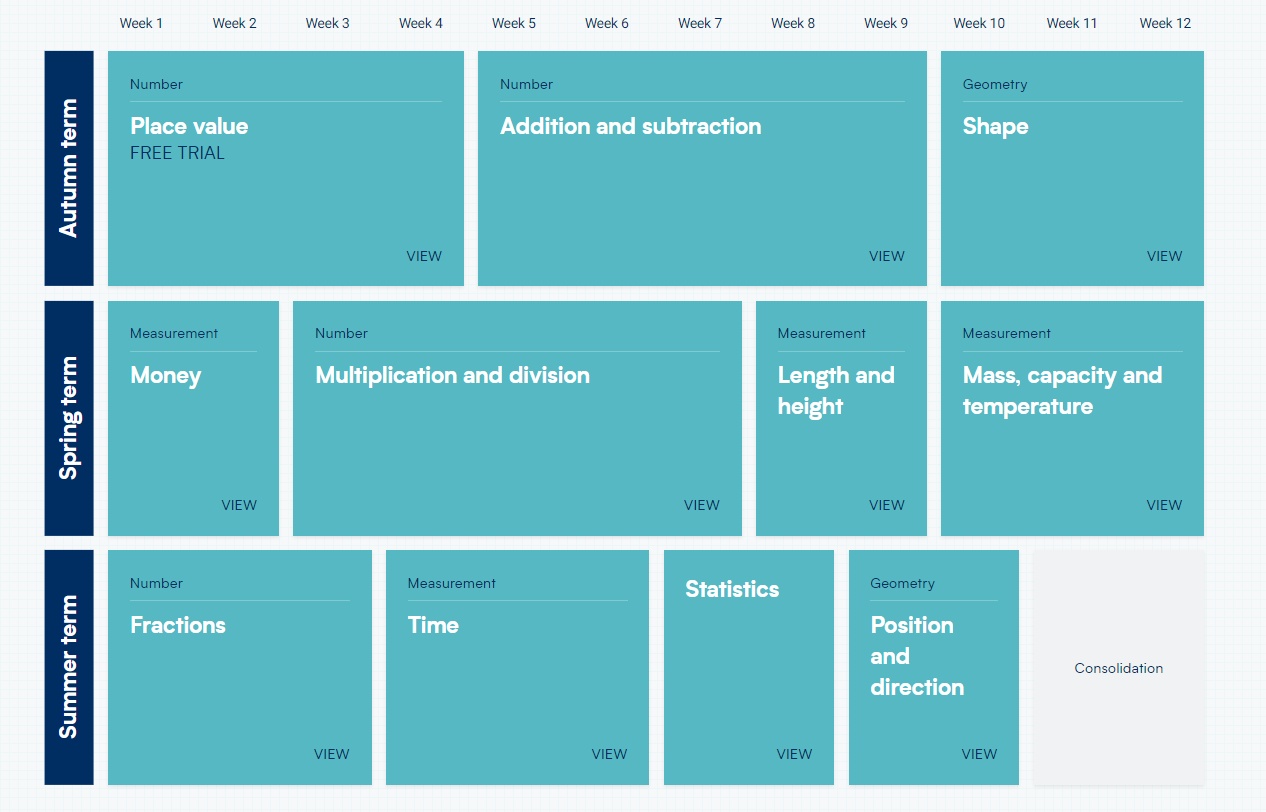The height and width of the screenshot is (812, 1266).
Task: Click Number category on Multiplication and division card
Action: pyautogui.click(x=341, y=334)
